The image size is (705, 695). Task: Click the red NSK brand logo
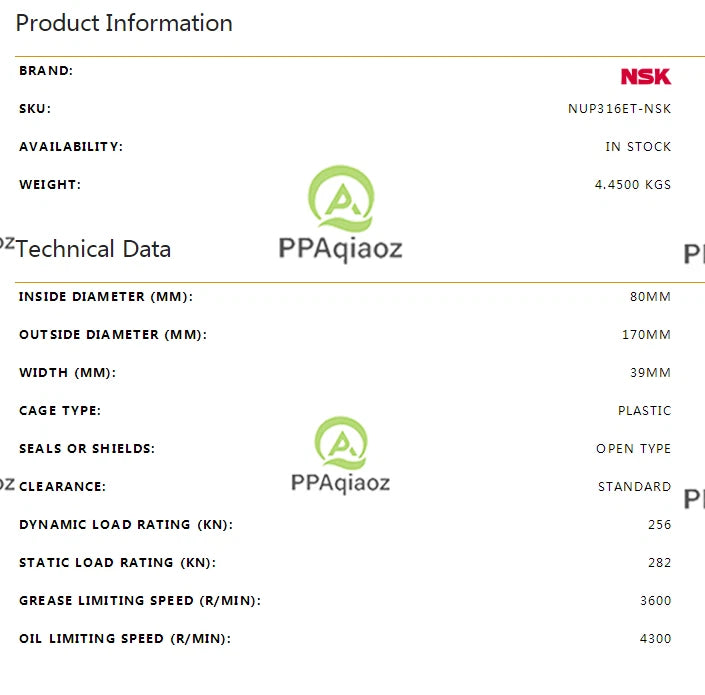[646, 76]
